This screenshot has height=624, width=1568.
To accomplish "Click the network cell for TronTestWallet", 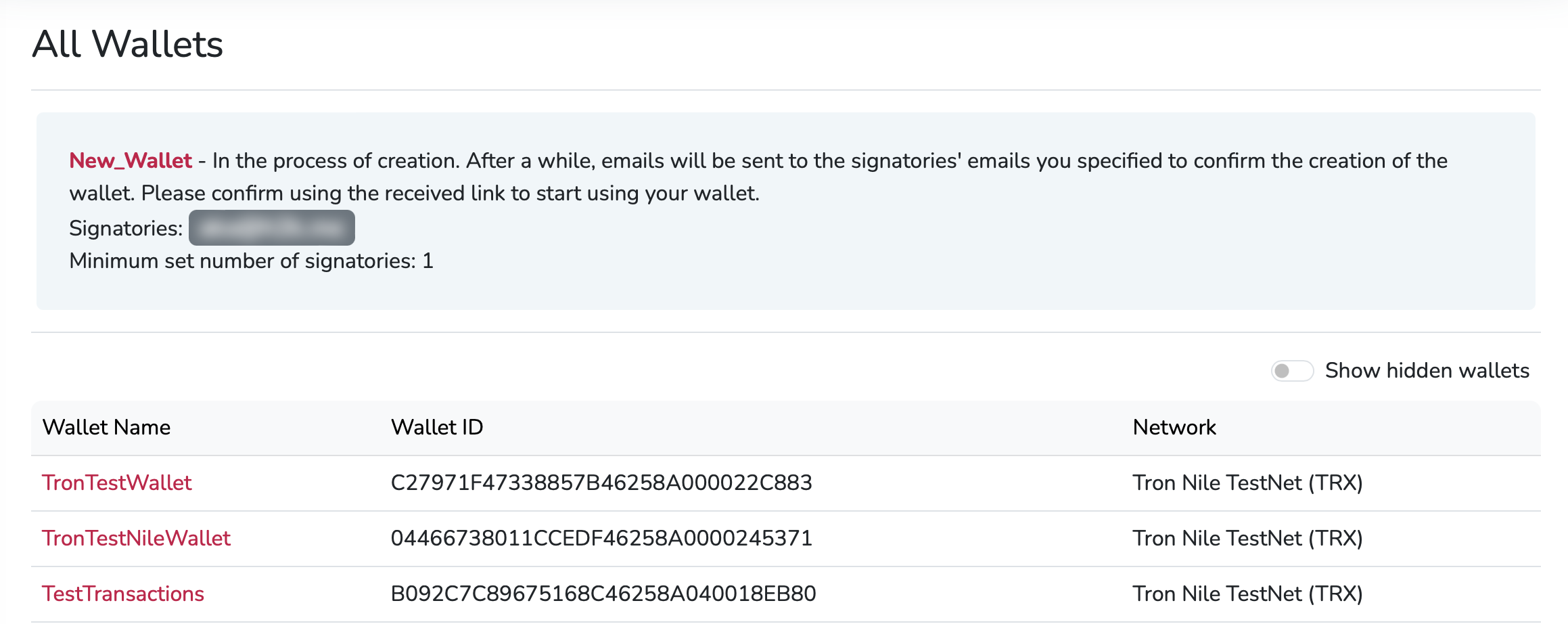I will point(1247,483).
